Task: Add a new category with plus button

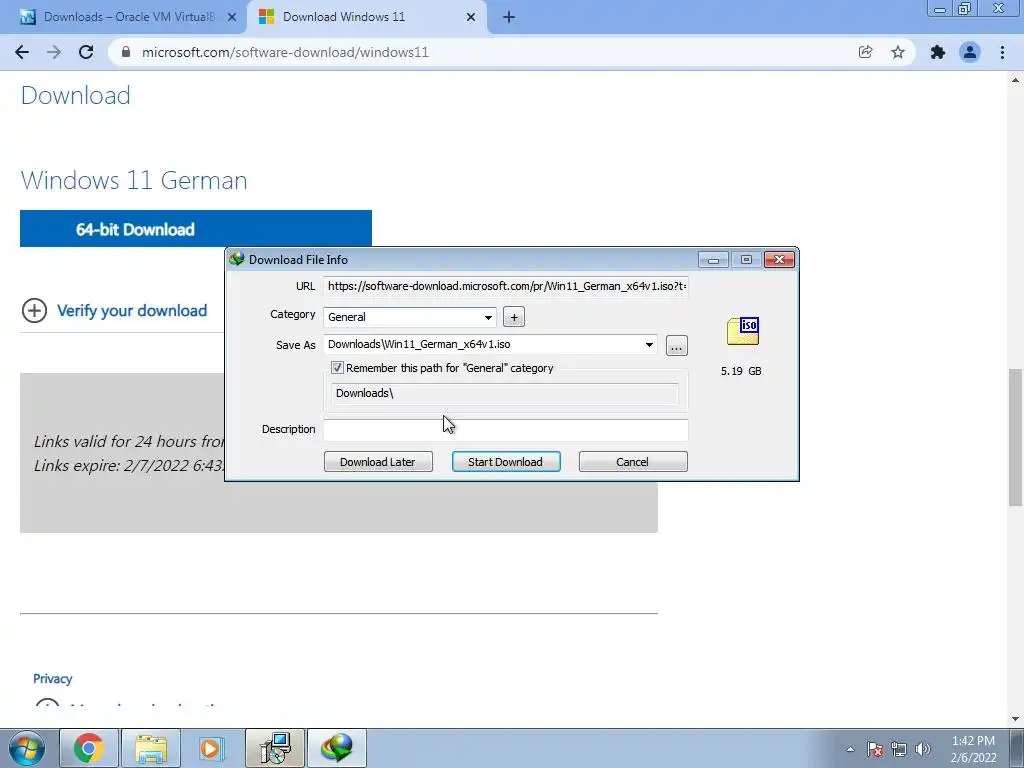Action: (x=514, y=317)
